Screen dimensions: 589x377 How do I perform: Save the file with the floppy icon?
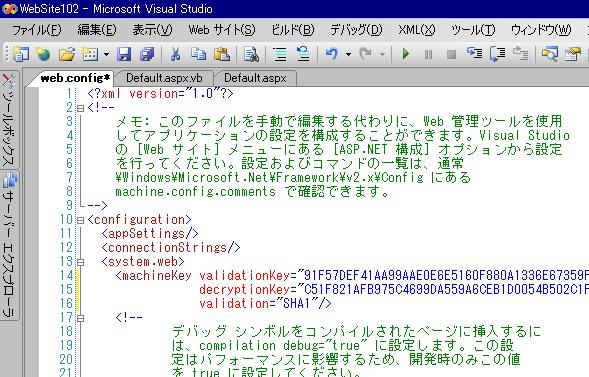pos(124,54)
